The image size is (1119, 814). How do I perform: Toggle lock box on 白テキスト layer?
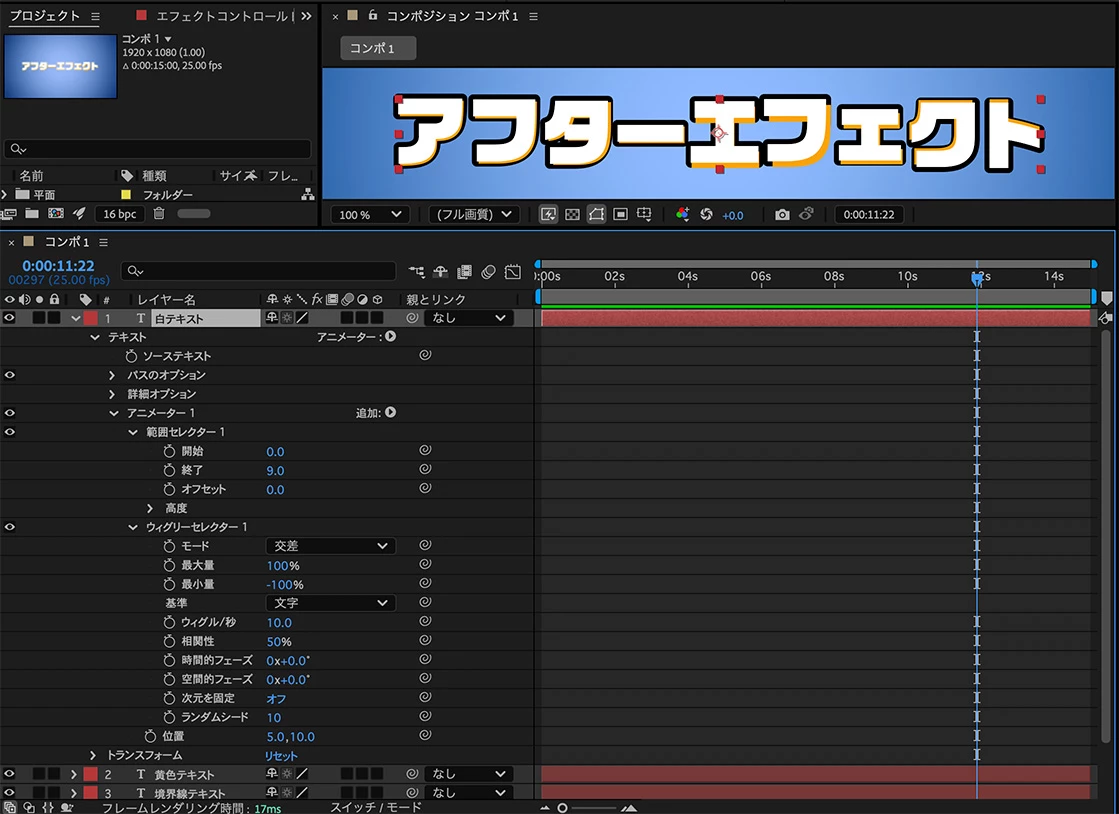[54, 317]
